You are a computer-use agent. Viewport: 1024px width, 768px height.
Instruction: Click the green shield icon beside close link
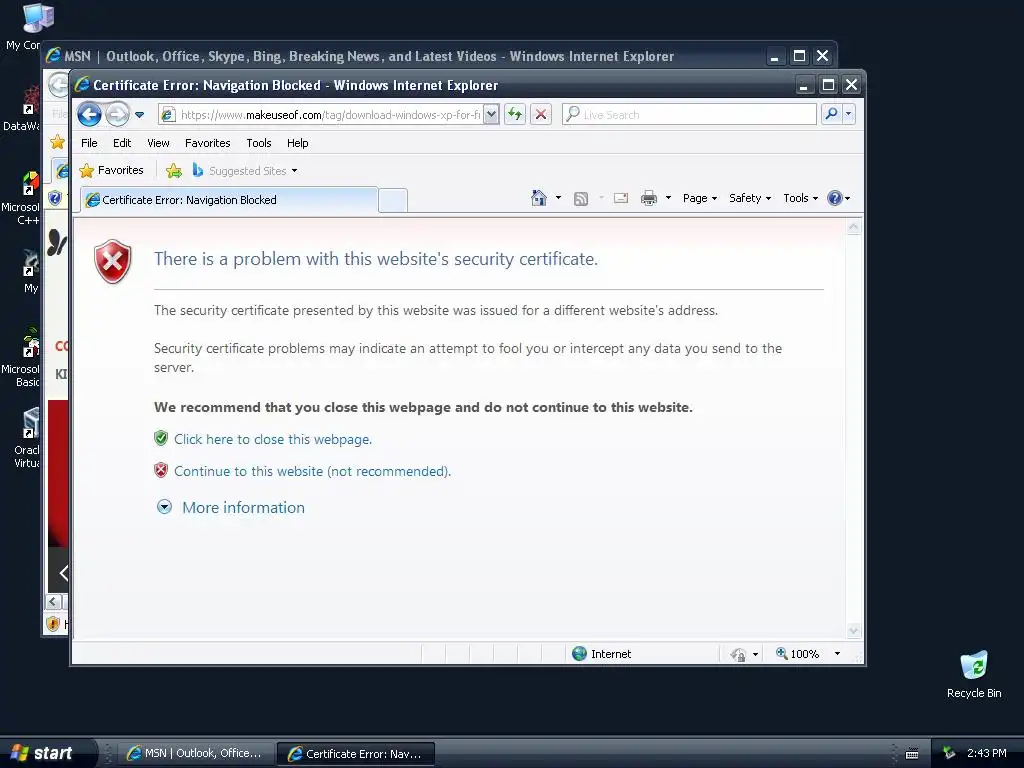click(x=161, y=438)
